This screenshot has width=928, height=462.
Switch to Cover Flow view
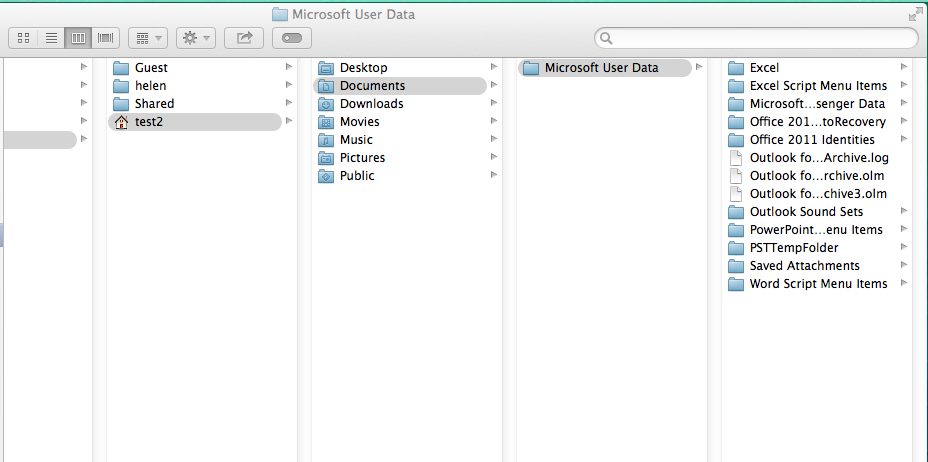click(106, 38)
